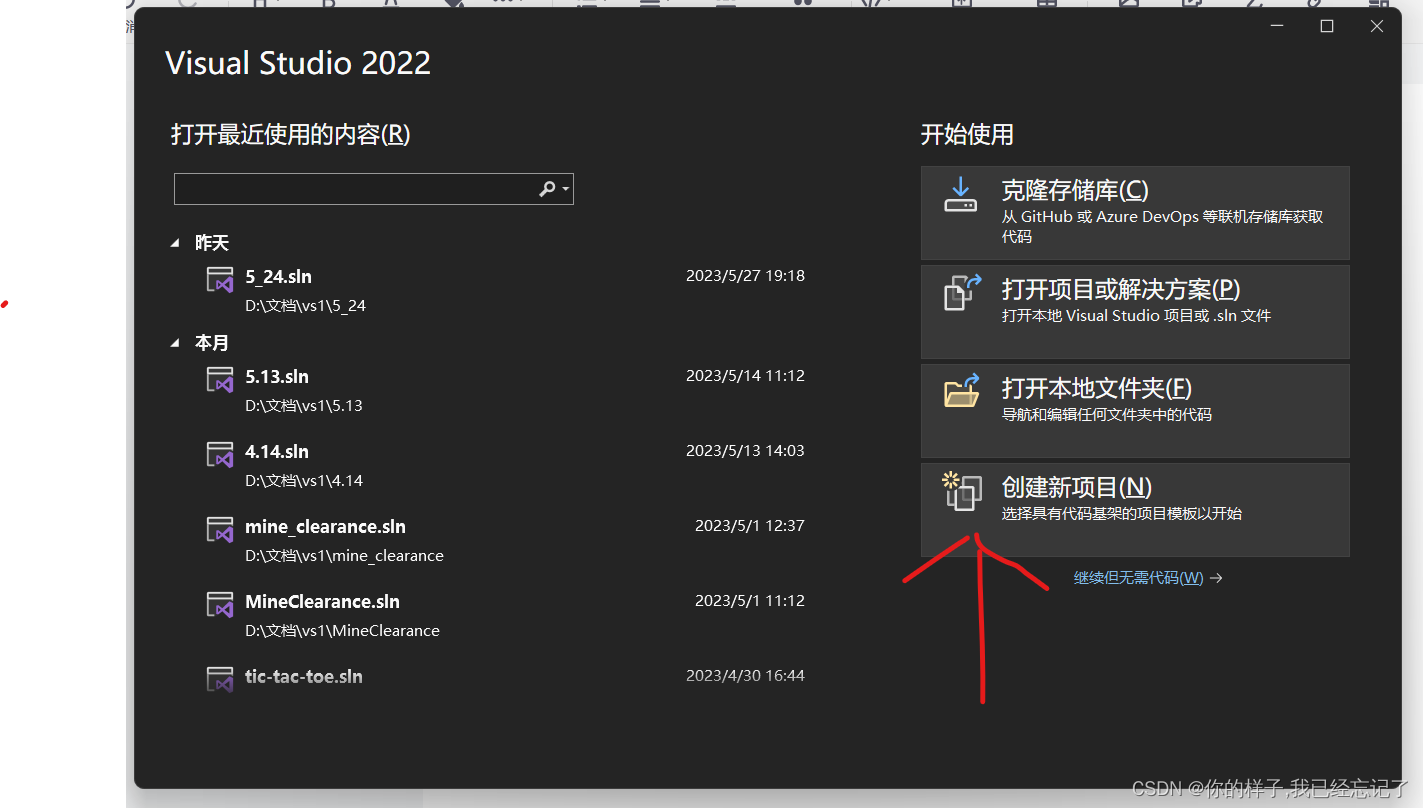Screen dimensions: 1423x808
Task: Click the 打开最近使用的内容(R) heading
Action: [290, 134]
